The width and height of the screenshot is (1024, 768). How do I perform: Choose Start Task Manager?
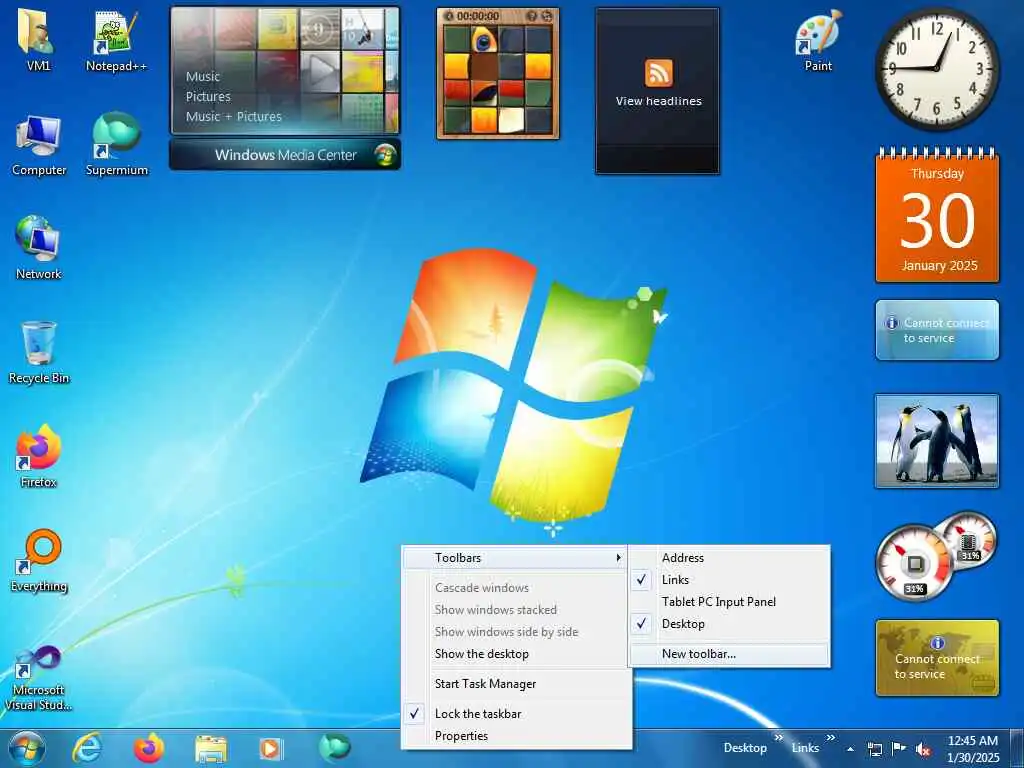tap(516, 684)
